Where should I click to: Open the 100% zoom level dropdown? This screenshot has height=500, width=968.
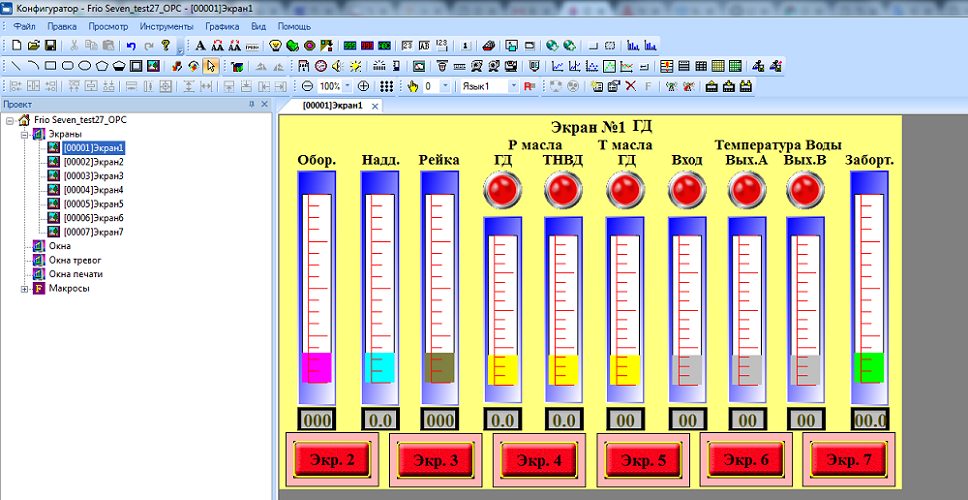348,87
